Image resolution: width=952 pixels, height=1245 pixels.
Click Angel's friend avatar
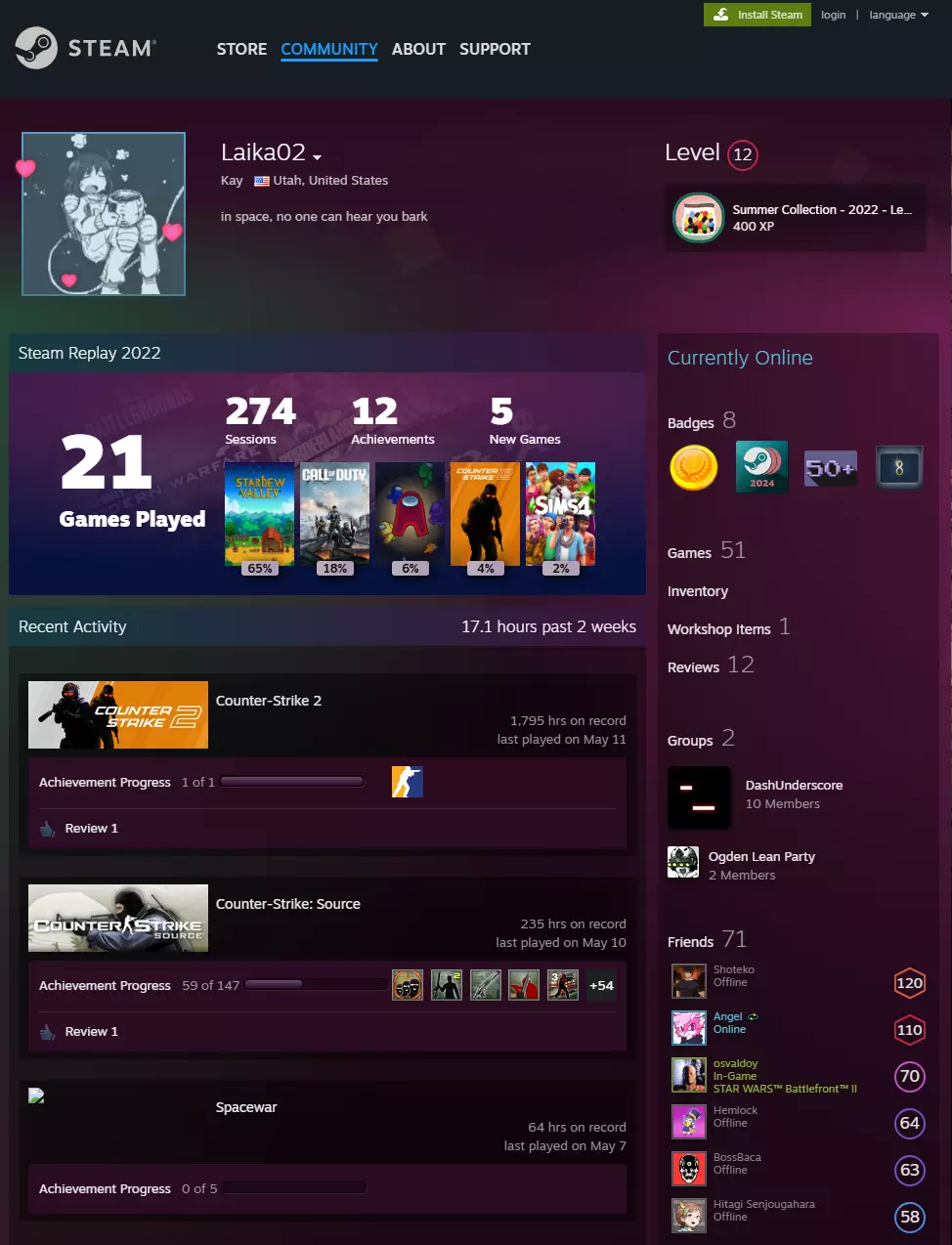coord(689,1028)
